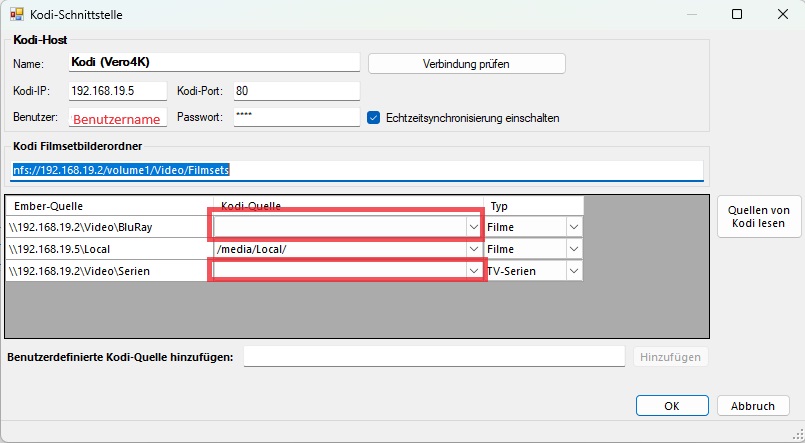Toggle Echtzeitsynchronisierung einschalten checkbox
The width and height of the screenshot is (805, 443).
tap(373, 118)
